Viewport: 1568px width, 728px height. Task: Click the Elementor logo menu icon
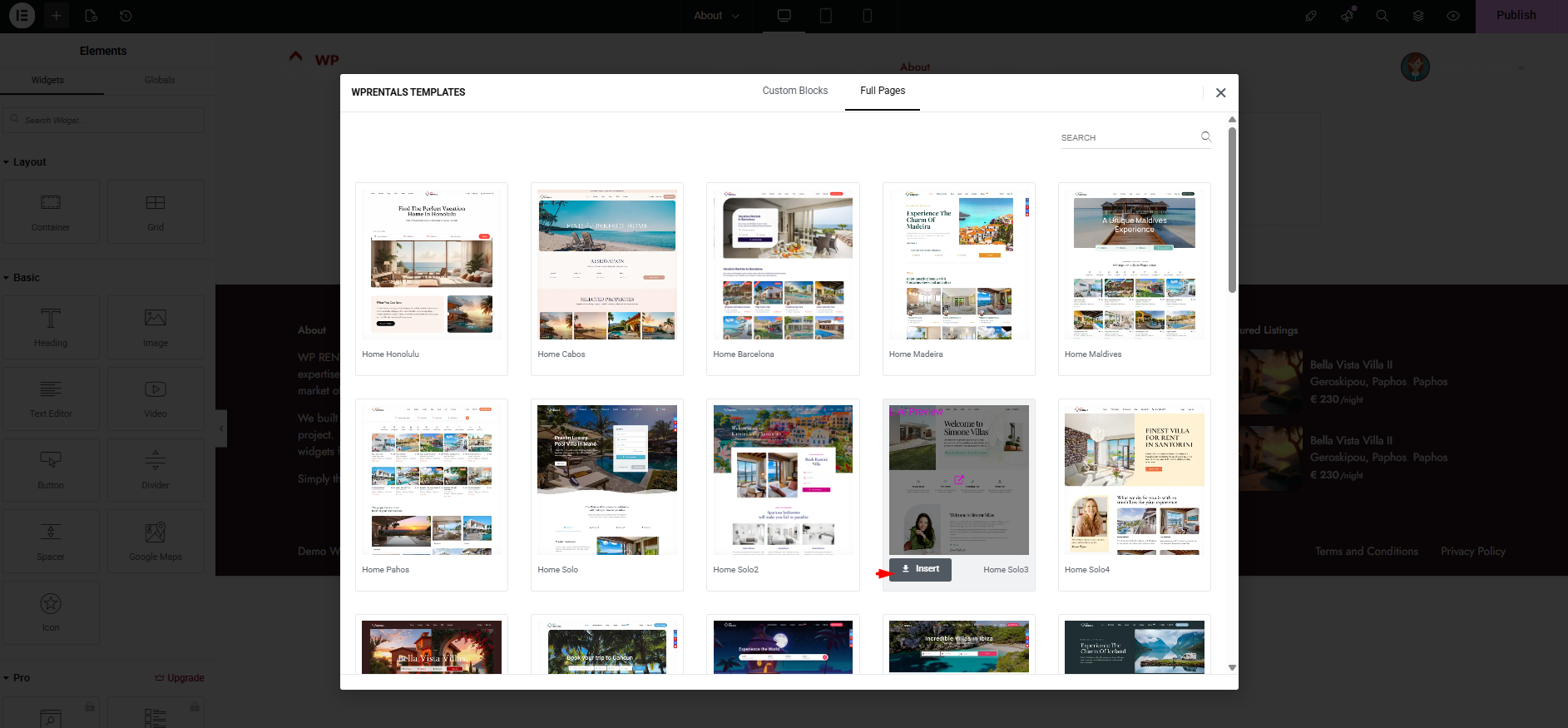point(22,16)
